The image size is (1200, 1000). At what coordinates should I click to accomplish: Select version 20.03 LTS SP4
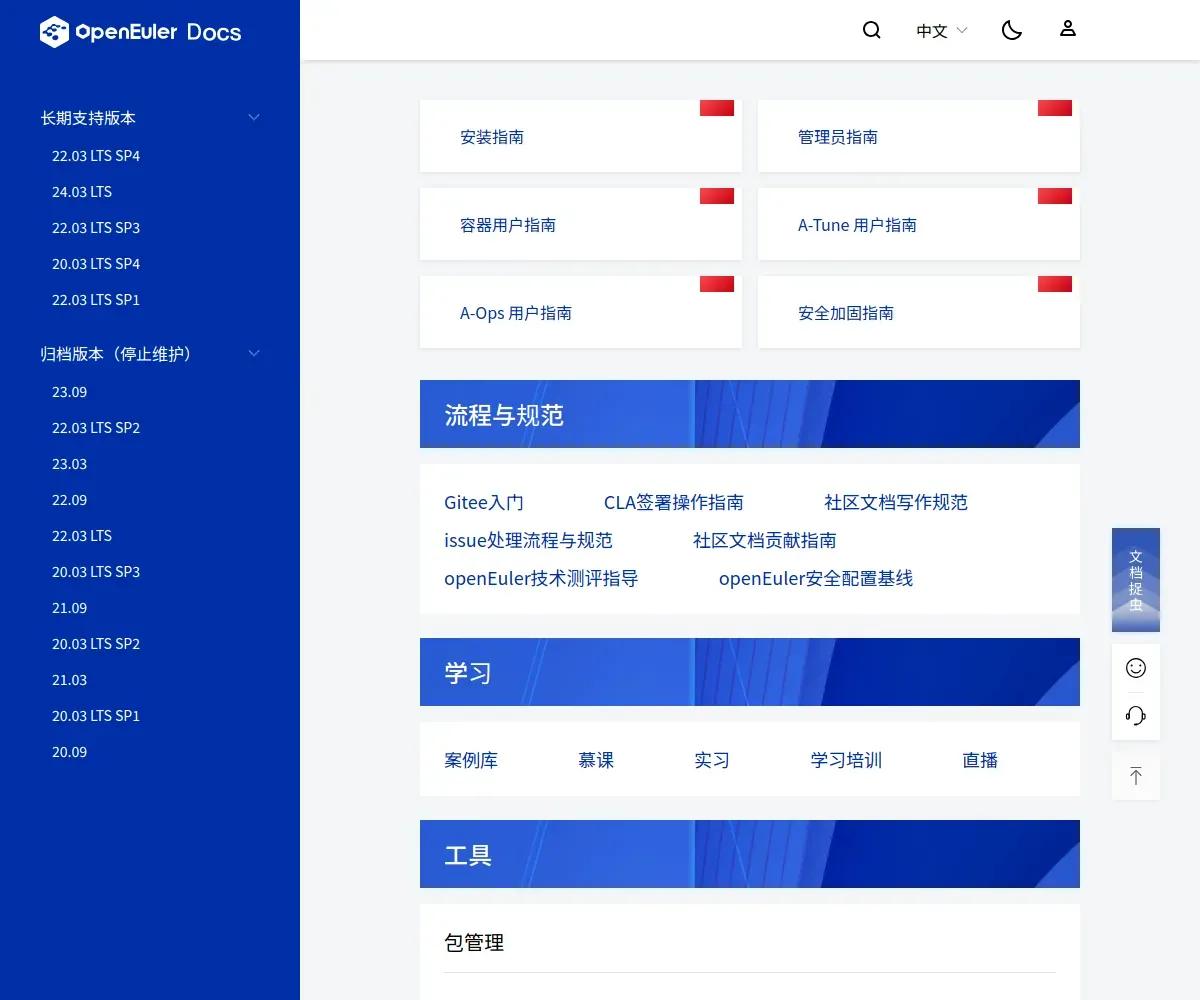[96, 264]
